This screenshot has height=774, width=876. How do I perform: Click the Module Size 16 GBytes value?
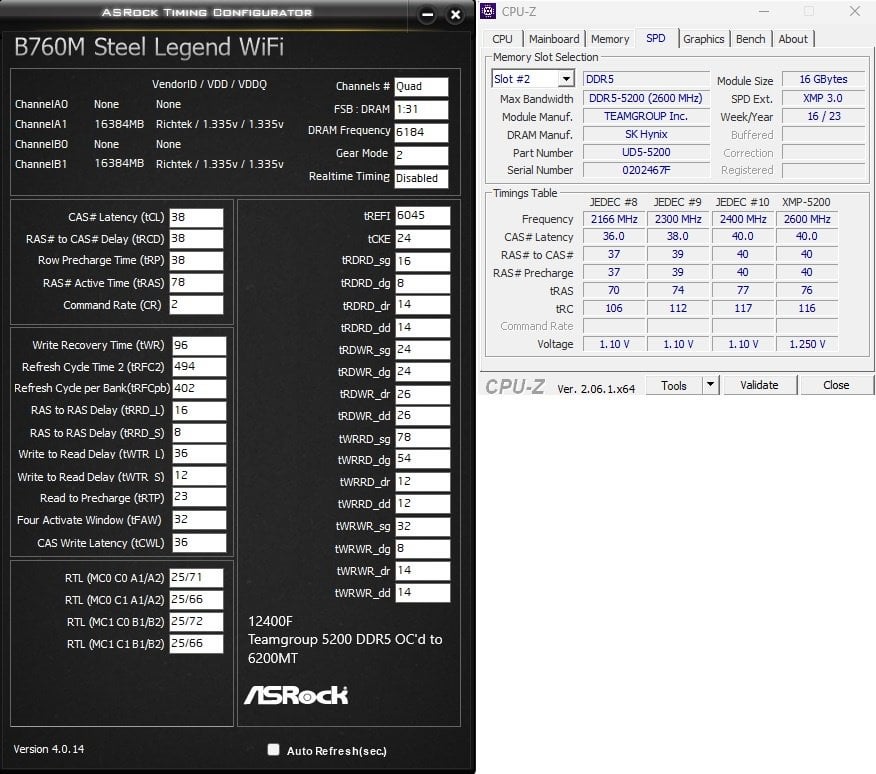[823, 79]
